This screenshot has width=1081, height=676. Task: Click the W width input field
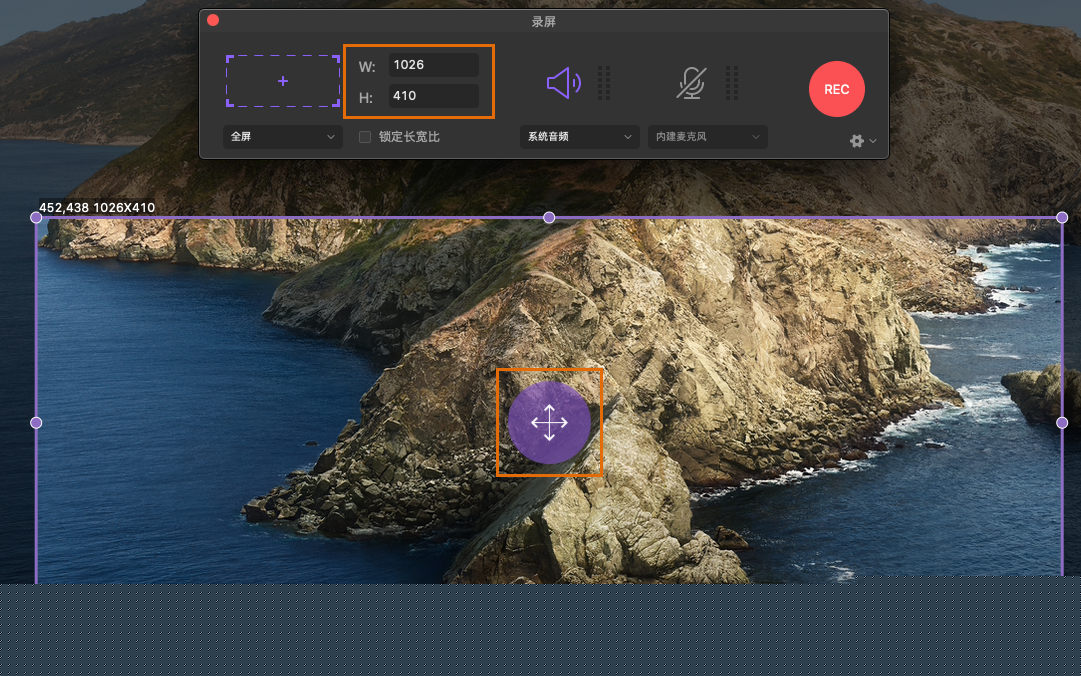433,65
